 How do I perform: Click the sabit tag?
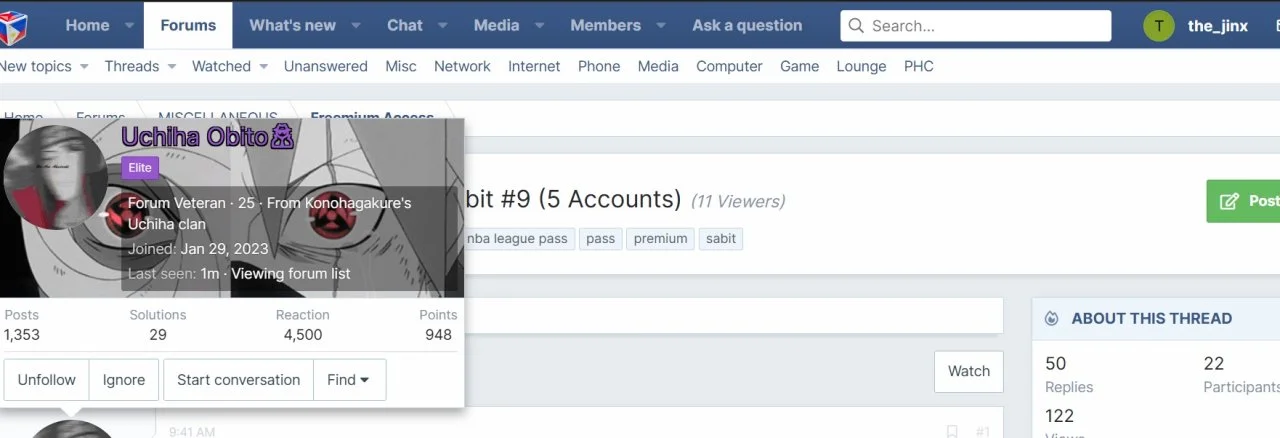point(721,239)
